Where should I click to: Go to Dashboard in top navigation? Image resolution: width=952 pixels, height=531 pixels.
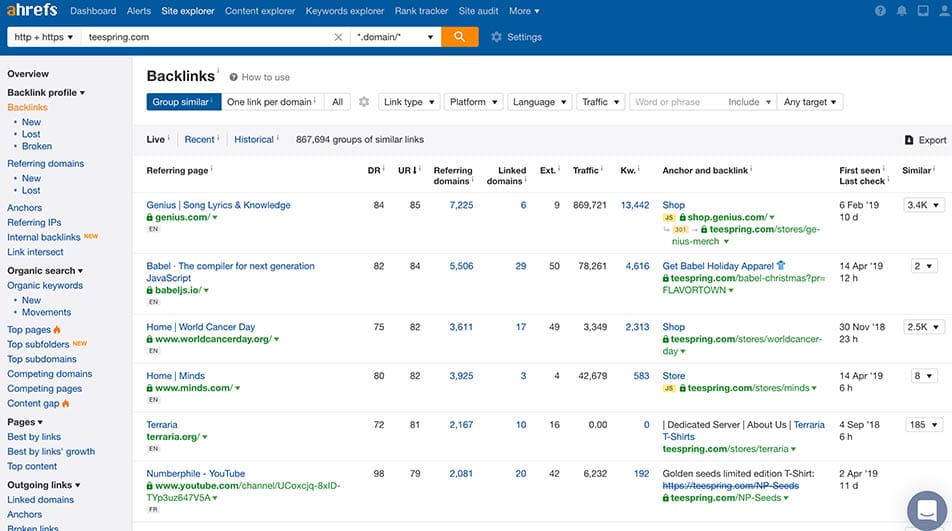(93, 11)
